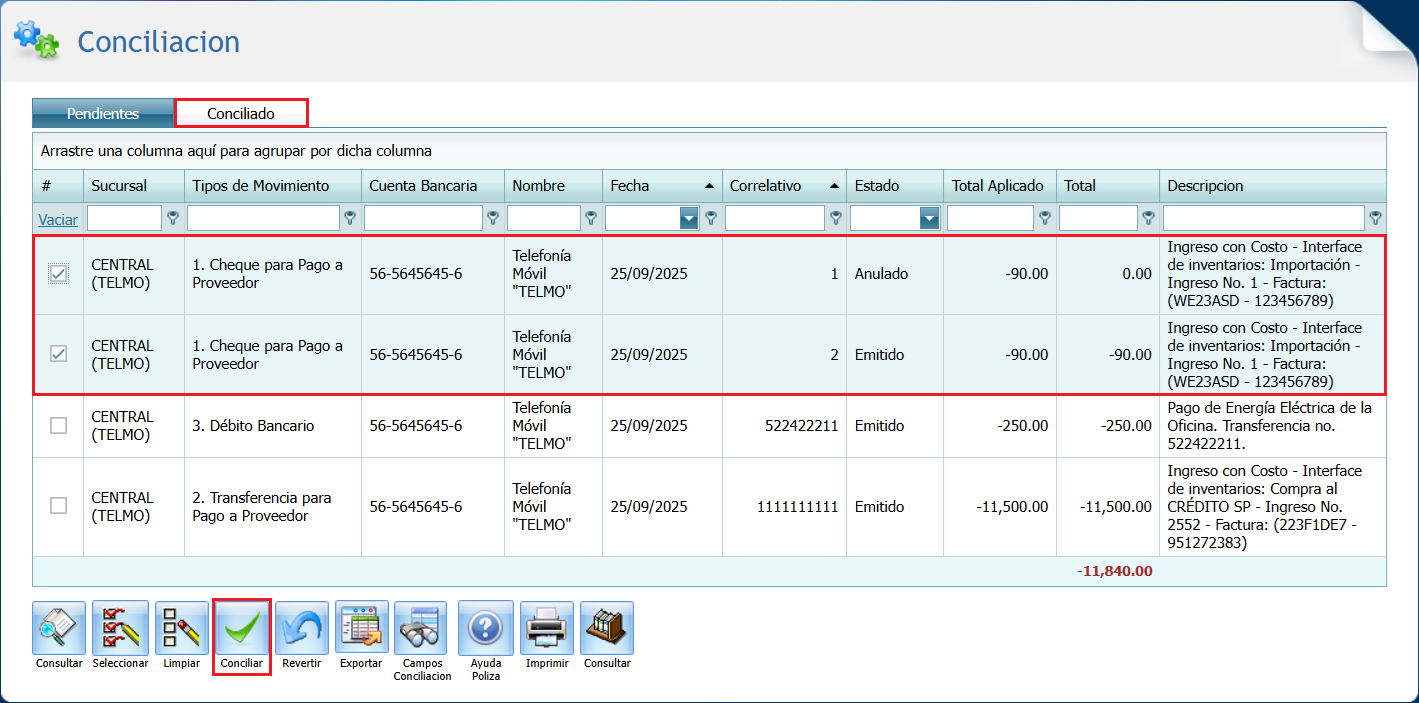Check the Débito Bancario row checkbox
The height and width of the screenshot is (703, 1419).
point(59,426)
